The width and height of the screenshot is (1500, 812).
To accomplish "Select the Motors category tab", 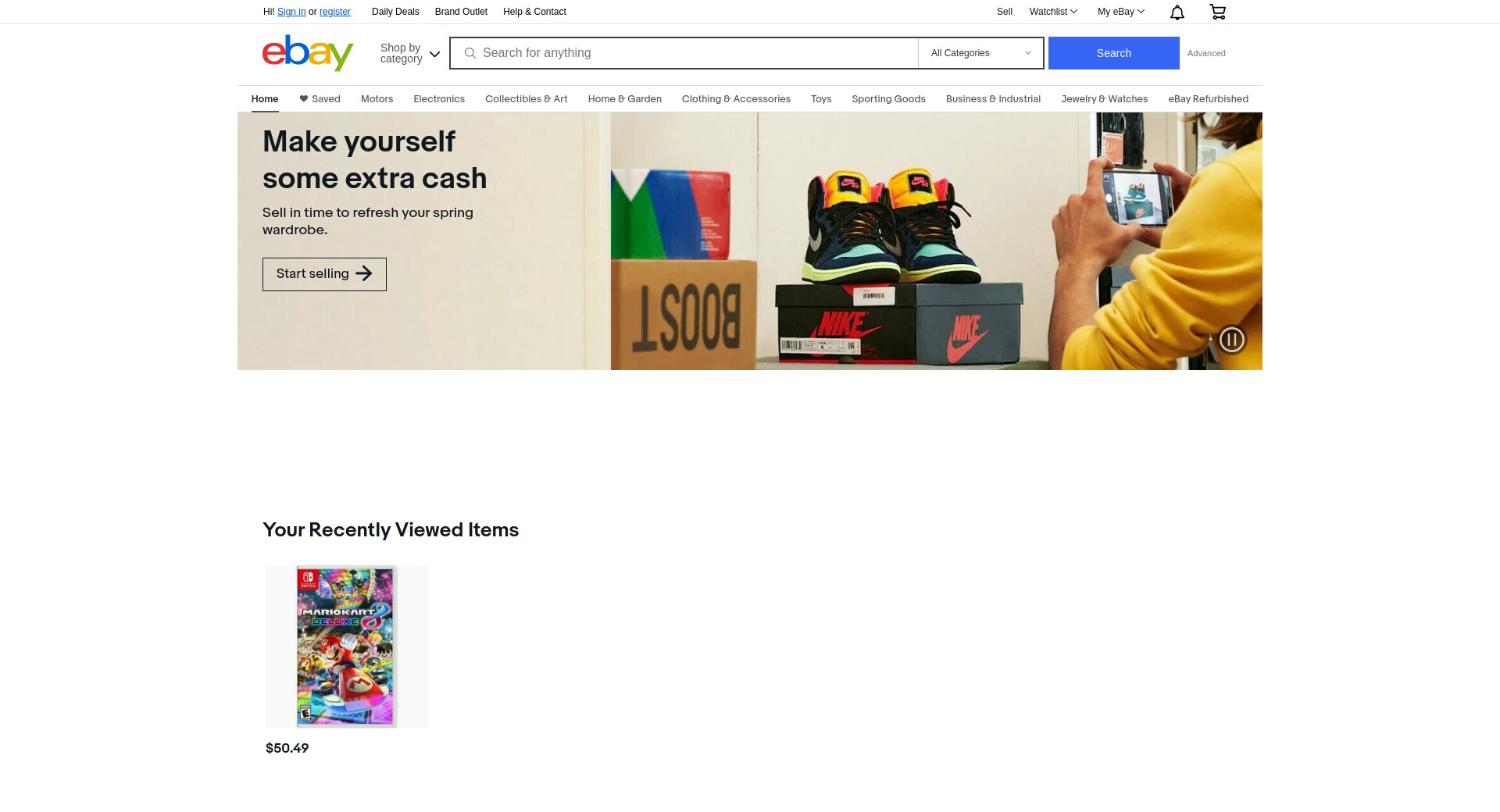I will coord(377,99).
